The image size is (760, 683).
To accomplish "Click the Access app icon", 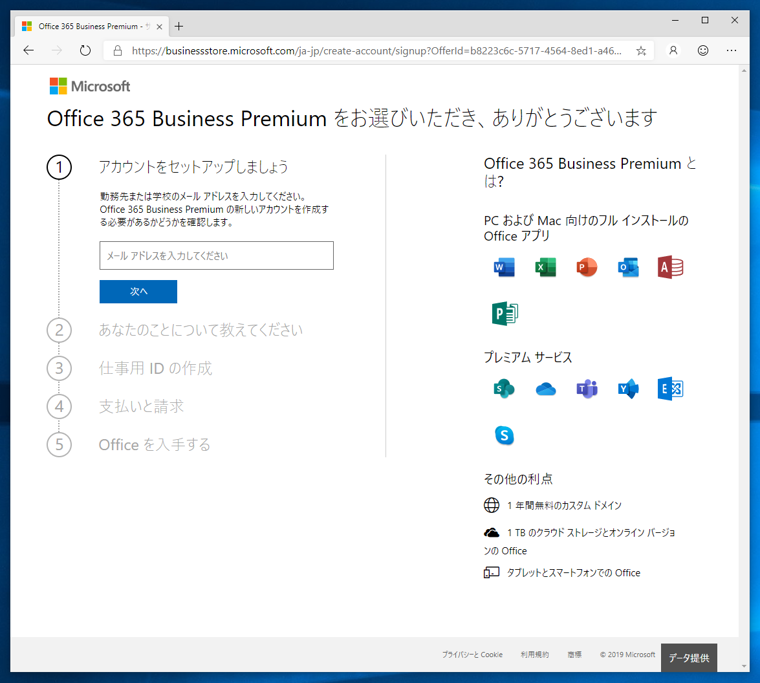I will [x=670, y=268].
